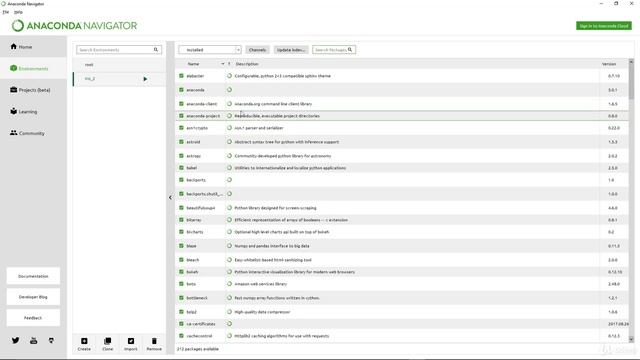
Task: Click the package list vertical scrollbar thumb
Action: tap(631, 82)
